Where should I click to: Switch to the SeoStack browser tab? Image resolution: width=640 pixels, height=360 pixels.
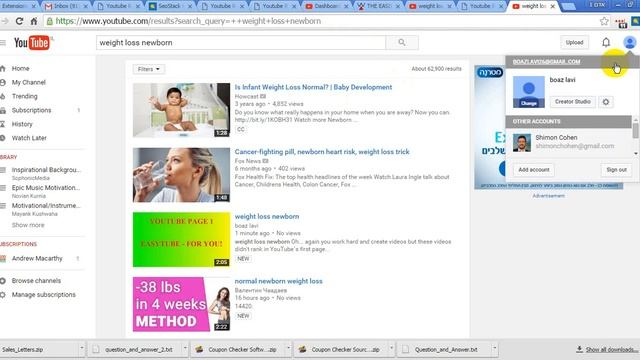[171, 6]
